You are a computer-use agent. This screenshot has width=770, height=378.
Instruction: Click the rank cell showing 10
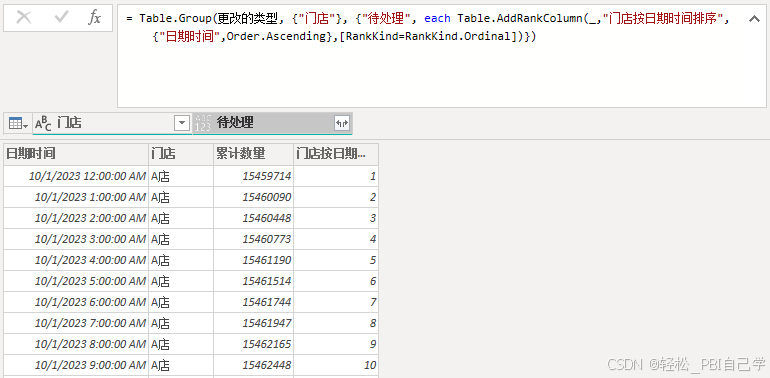[x=336, y=365]
